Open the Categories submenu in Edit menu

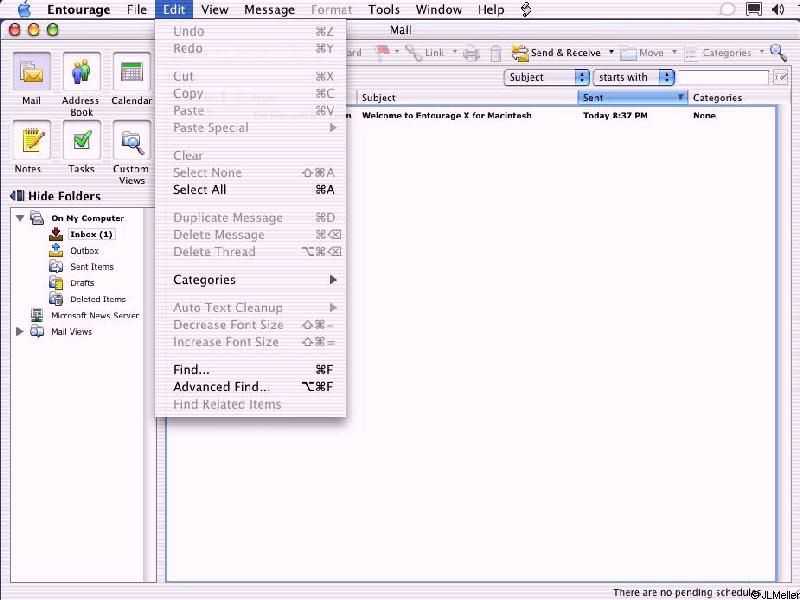(251, 280)
